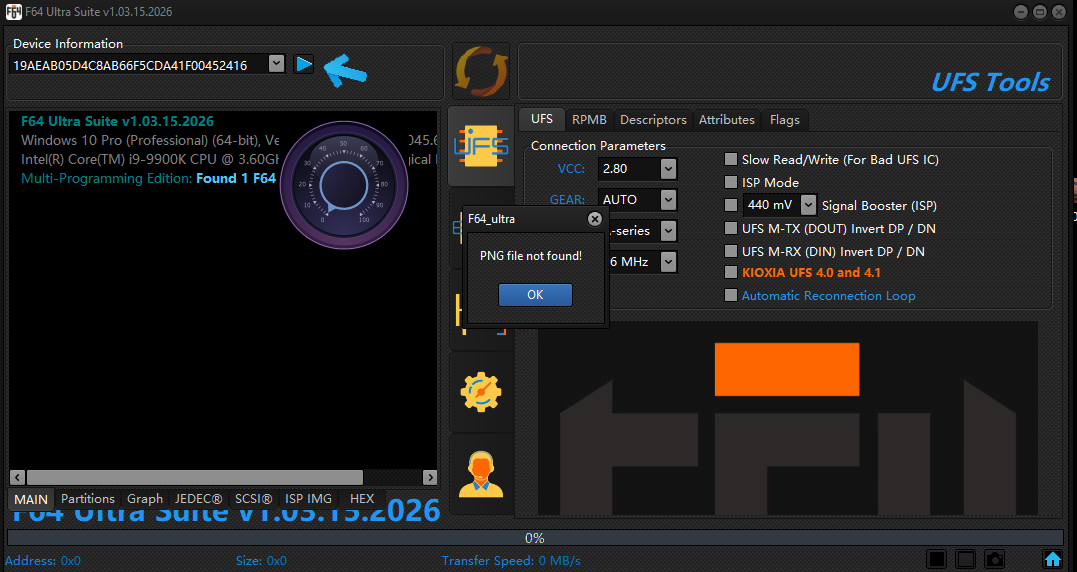Viewport: 1077px width, 572px height.
Task: Open the user support sidebar icon
Action: pyautogui.click(x=481, y=473)
